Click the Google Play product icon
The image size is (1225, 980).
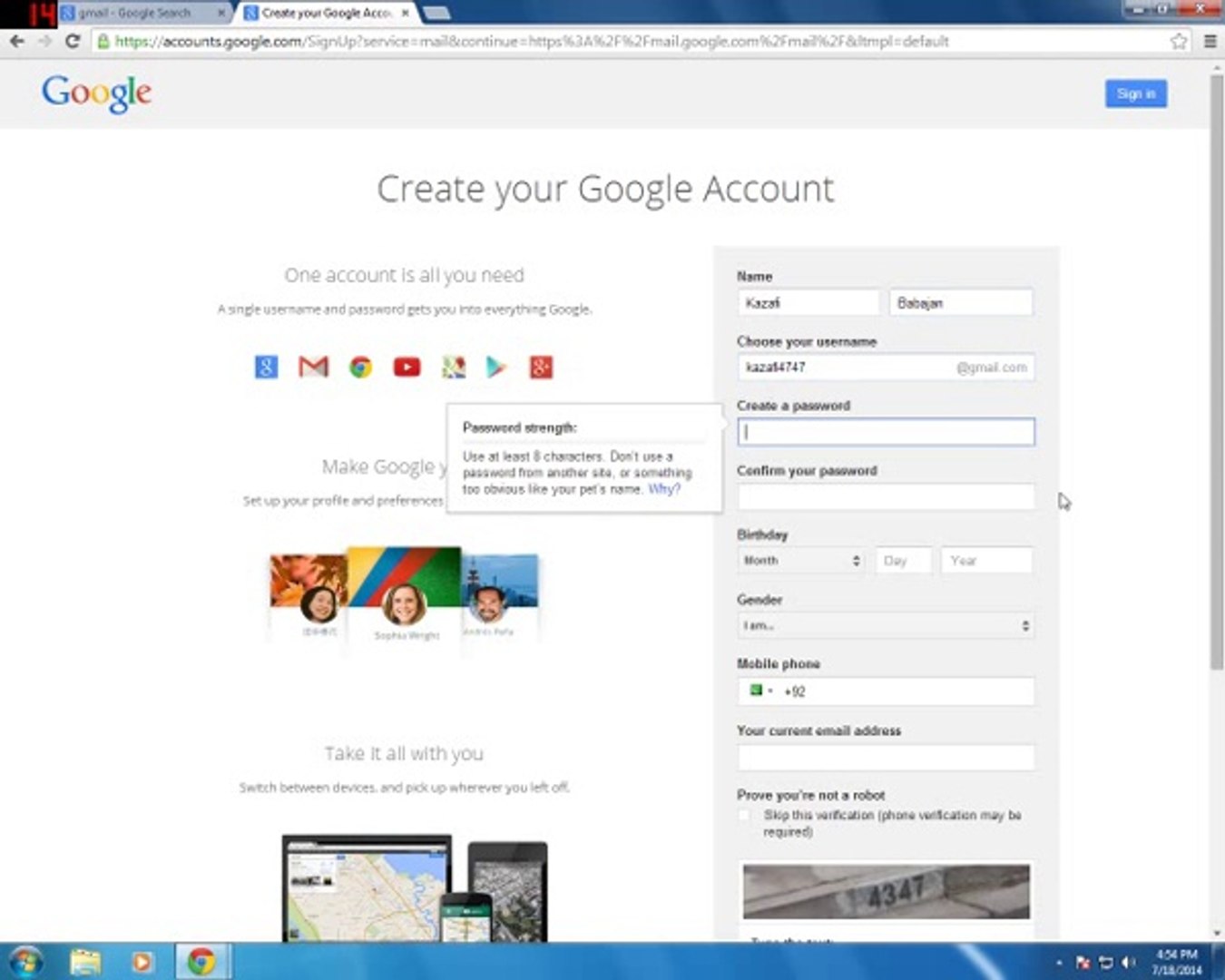point(495,367)
